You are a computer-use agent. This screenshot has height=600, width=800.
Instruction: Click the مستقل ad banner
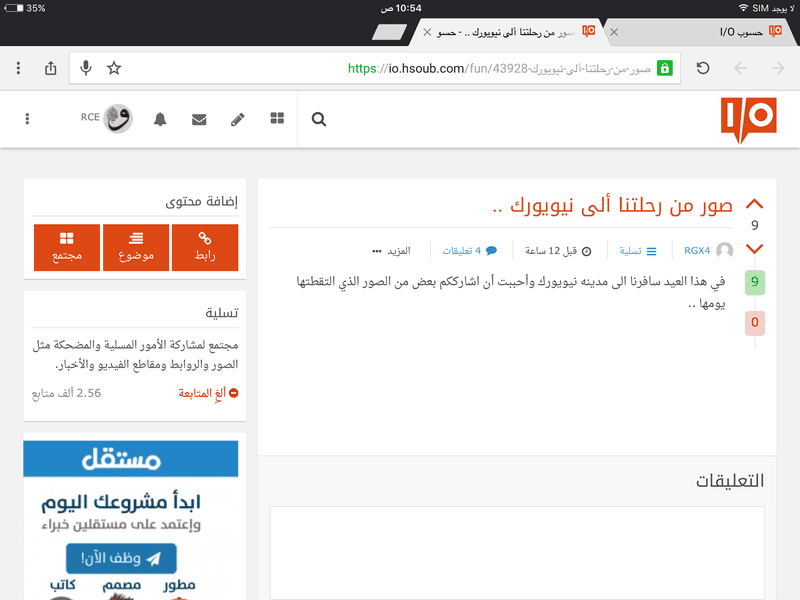coord(131,459)
